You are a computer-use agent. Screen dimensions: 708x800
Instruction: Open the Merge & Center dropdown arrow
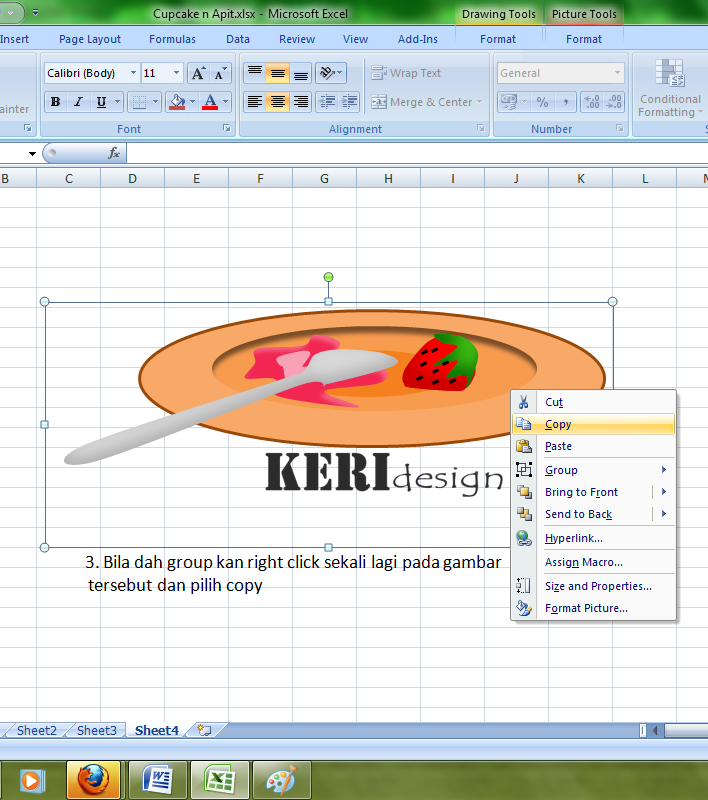click(479, 102)
